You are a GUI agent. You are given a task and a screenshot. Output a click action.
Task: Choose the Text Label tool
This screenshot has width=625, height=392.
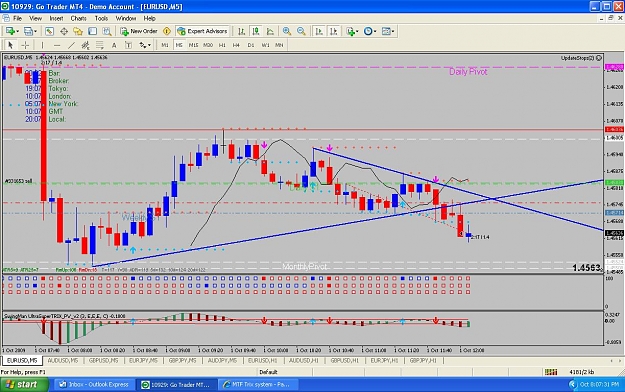(x=128, y=45)
